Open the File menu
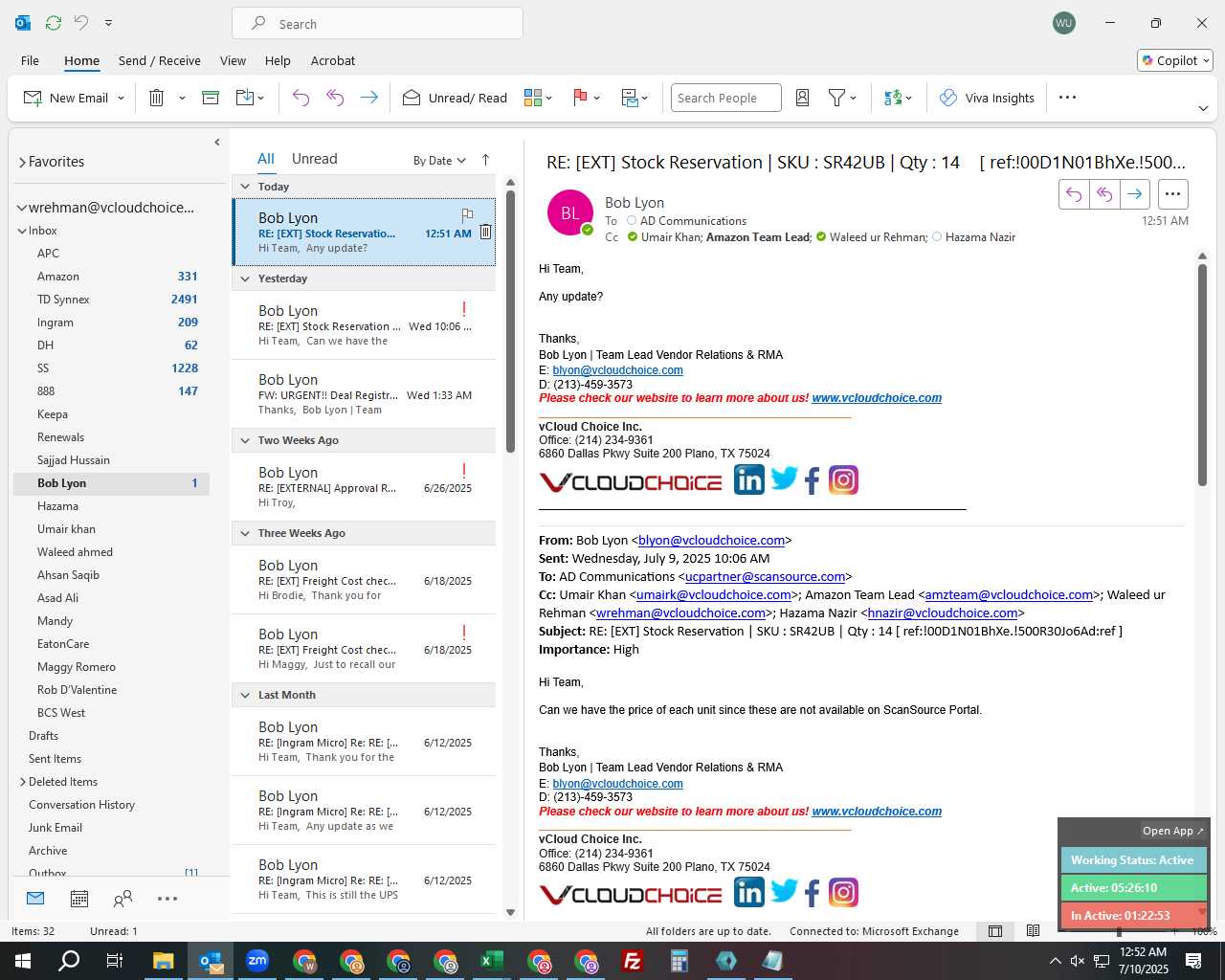Viewport: 1225px width, 980px height. click(x=30, y=60)
